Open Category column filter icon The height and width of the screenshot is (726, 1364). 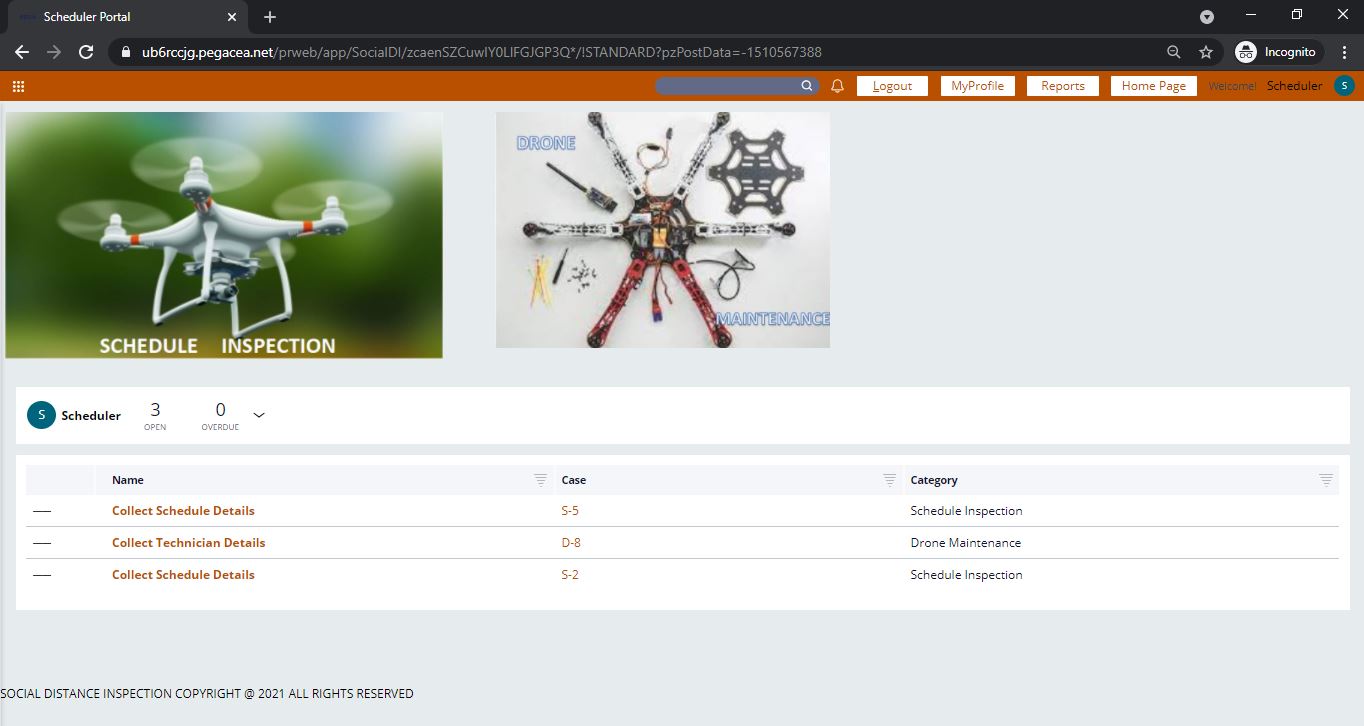[1326, 480]
